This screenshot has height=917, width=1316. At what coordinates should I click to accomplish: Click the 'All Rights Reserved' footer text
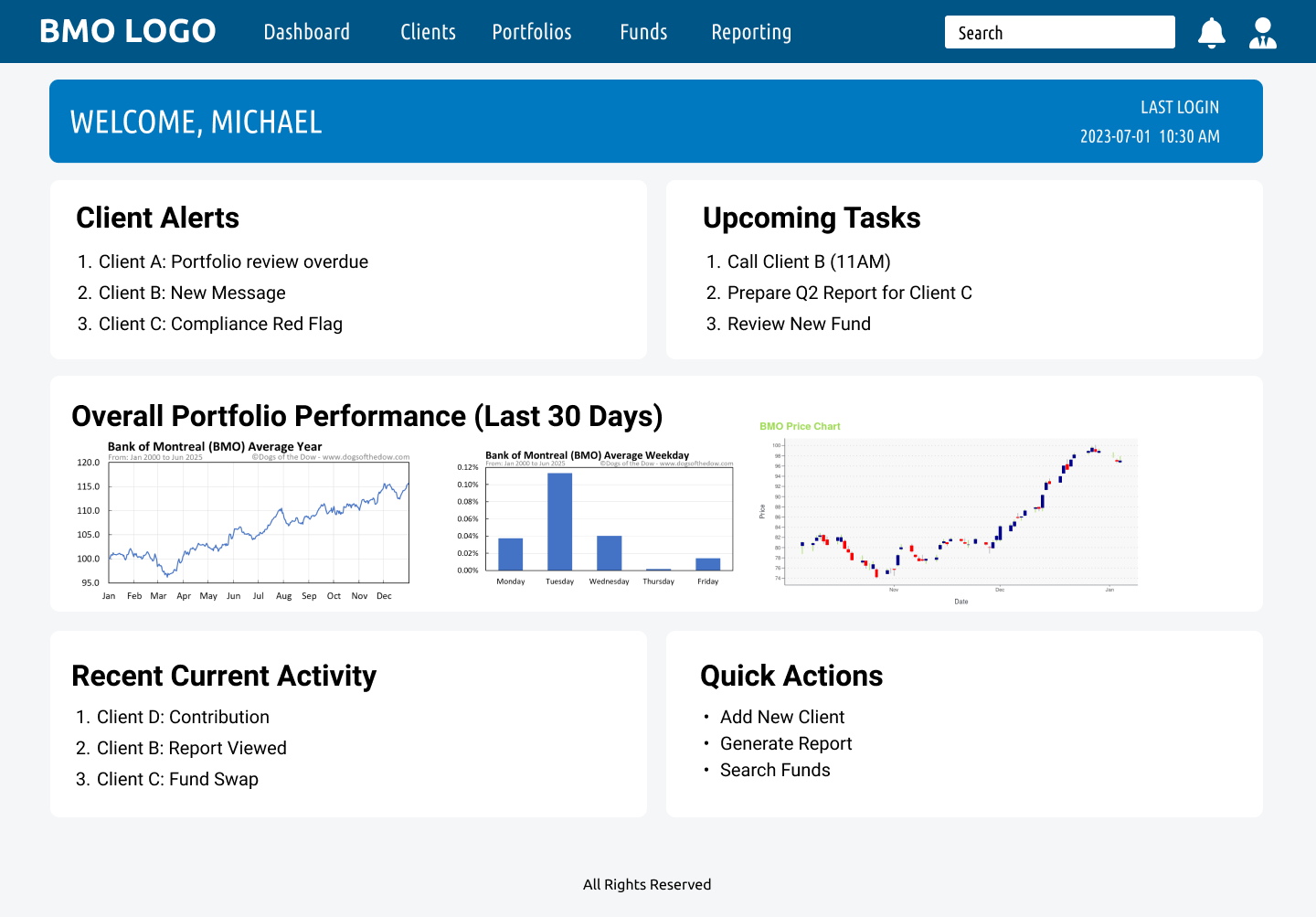pos(647,884)
